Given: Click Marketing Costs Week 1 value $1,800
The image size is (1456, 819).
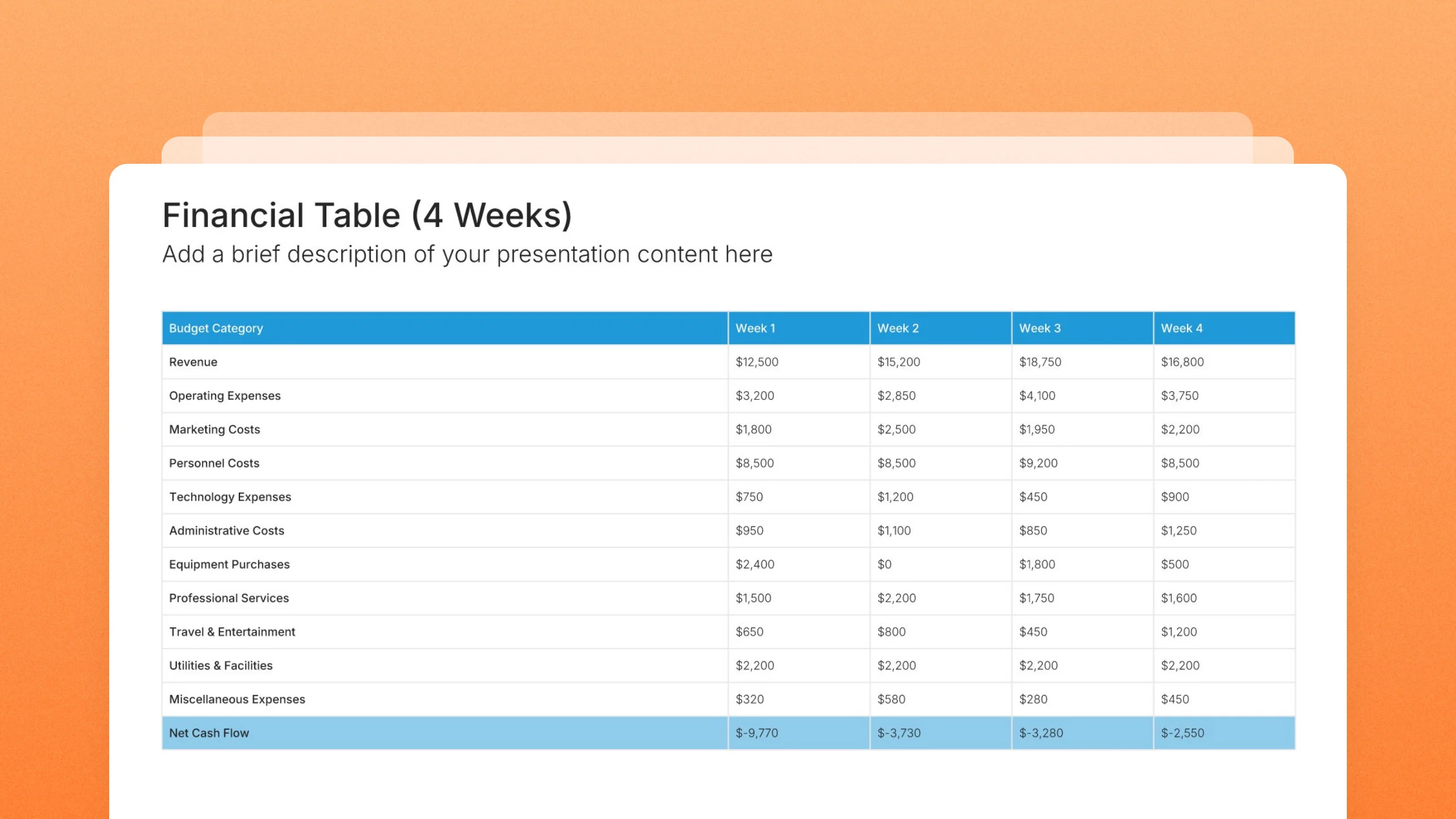Looking at the screenshot, I should 754,429.
